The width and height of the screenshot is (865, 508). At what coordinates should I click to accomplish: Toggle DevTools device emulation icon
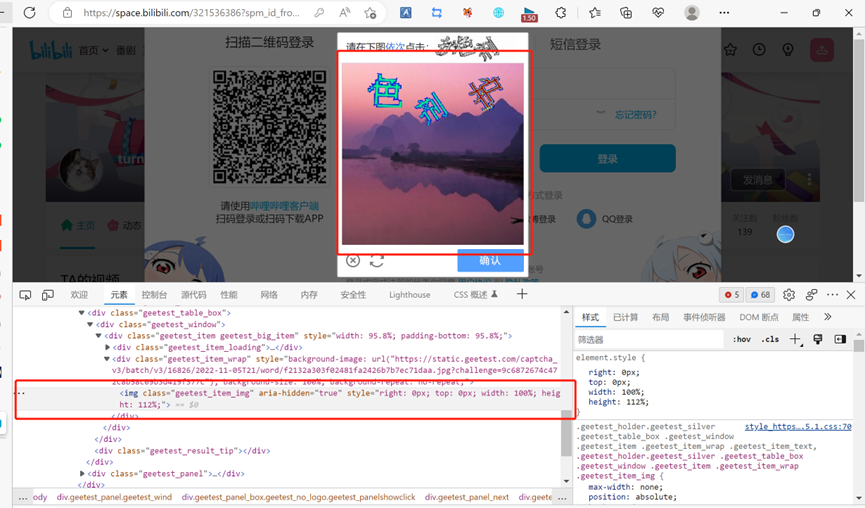[48, 295]
